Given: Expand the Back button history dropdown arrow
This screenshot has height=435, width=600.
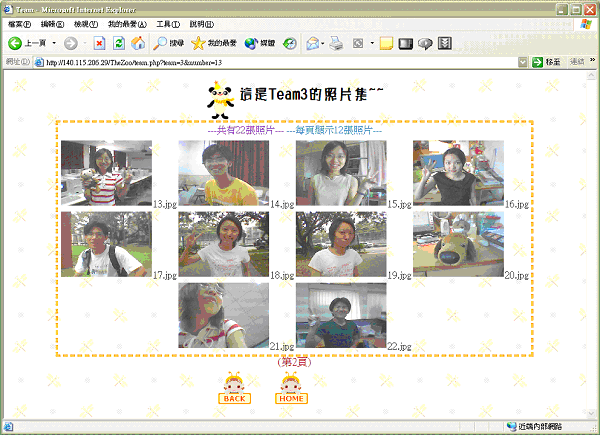Looking at the screenshot, I should click(53, 44).
